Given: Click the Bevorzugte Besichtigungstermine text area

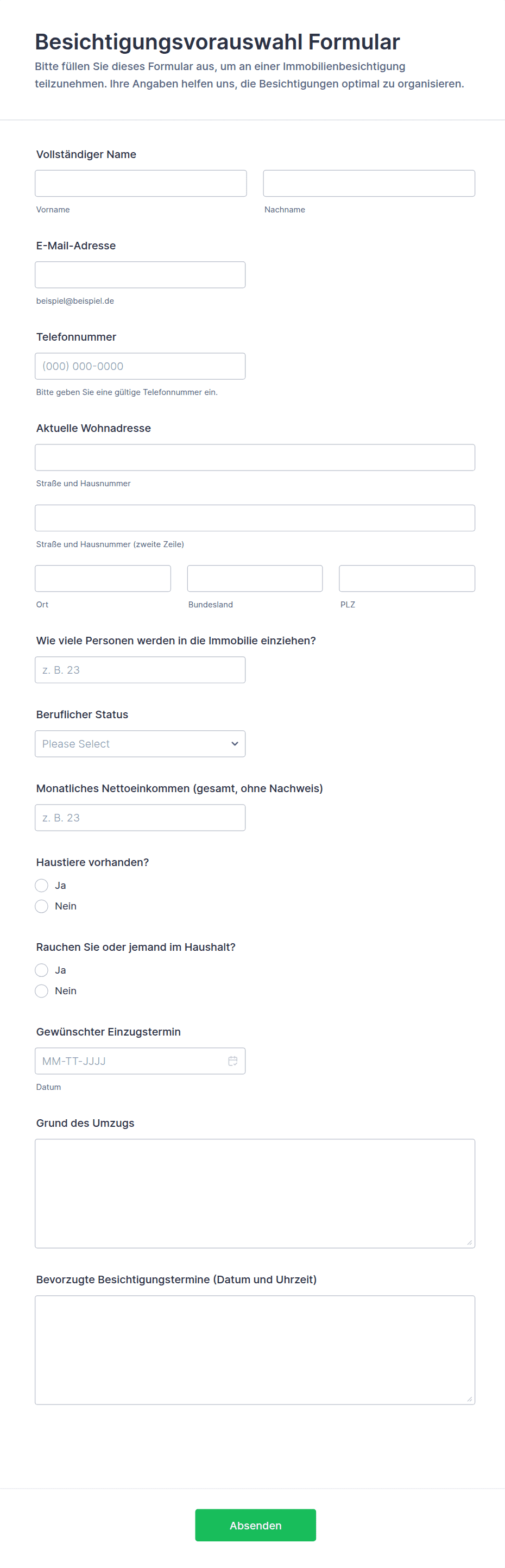Looking at the screenshot, I should coord(255,1350).
